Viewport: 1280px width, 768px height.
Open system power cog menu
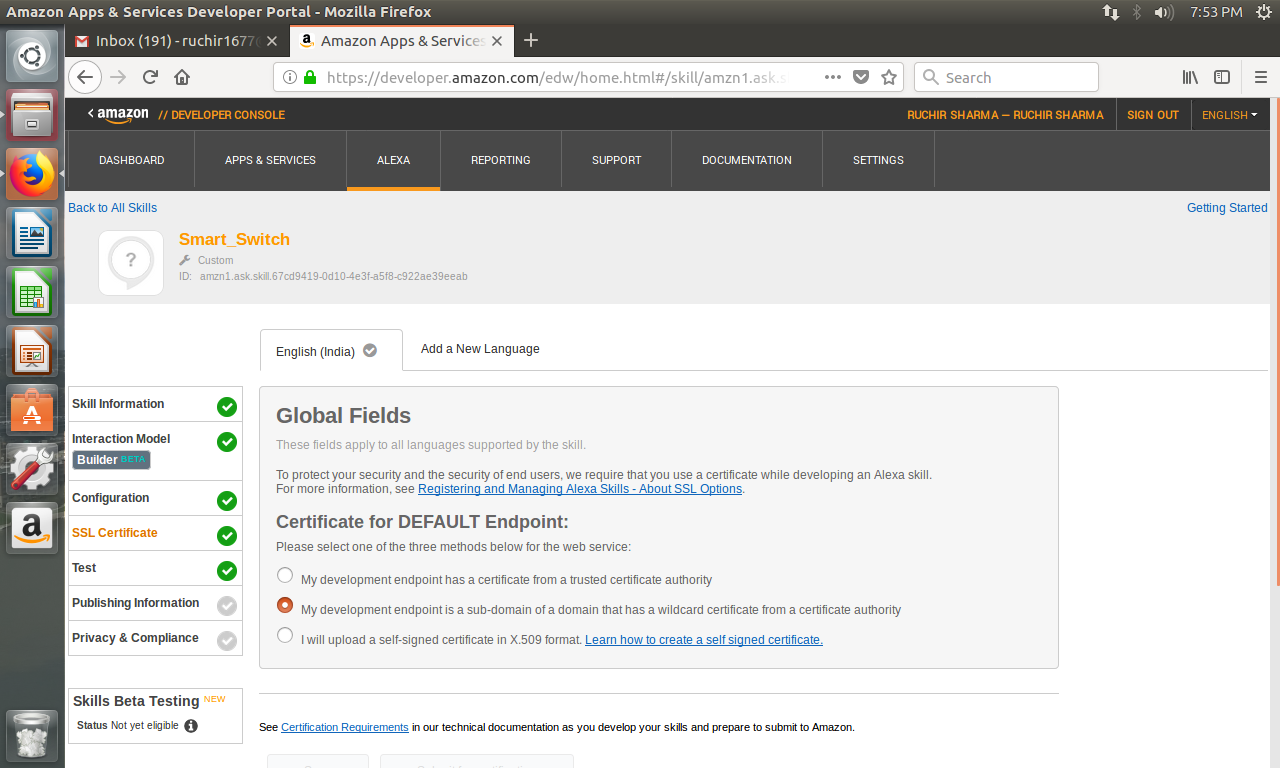1265,12
